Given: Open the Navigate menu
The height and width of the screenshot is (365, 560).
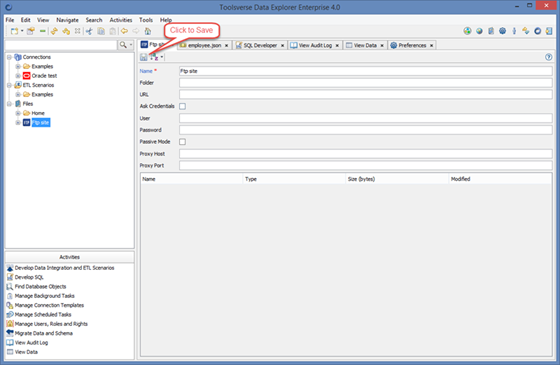Looking at the screenshot, I should point(68,20).
